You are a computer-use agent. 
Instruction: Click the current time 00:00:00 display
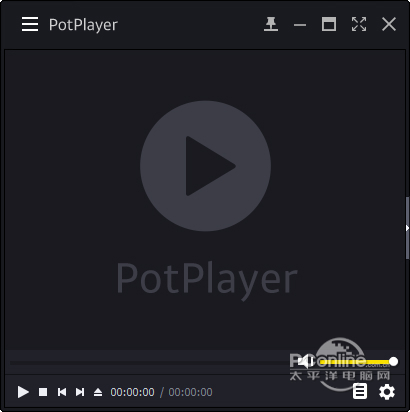point(132,392)
